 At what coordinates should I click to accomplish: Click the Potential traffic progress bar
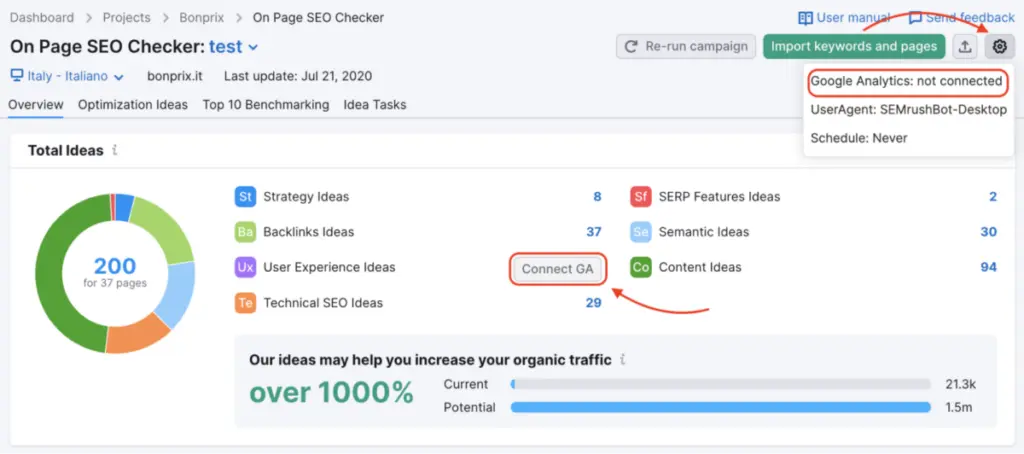720,407
